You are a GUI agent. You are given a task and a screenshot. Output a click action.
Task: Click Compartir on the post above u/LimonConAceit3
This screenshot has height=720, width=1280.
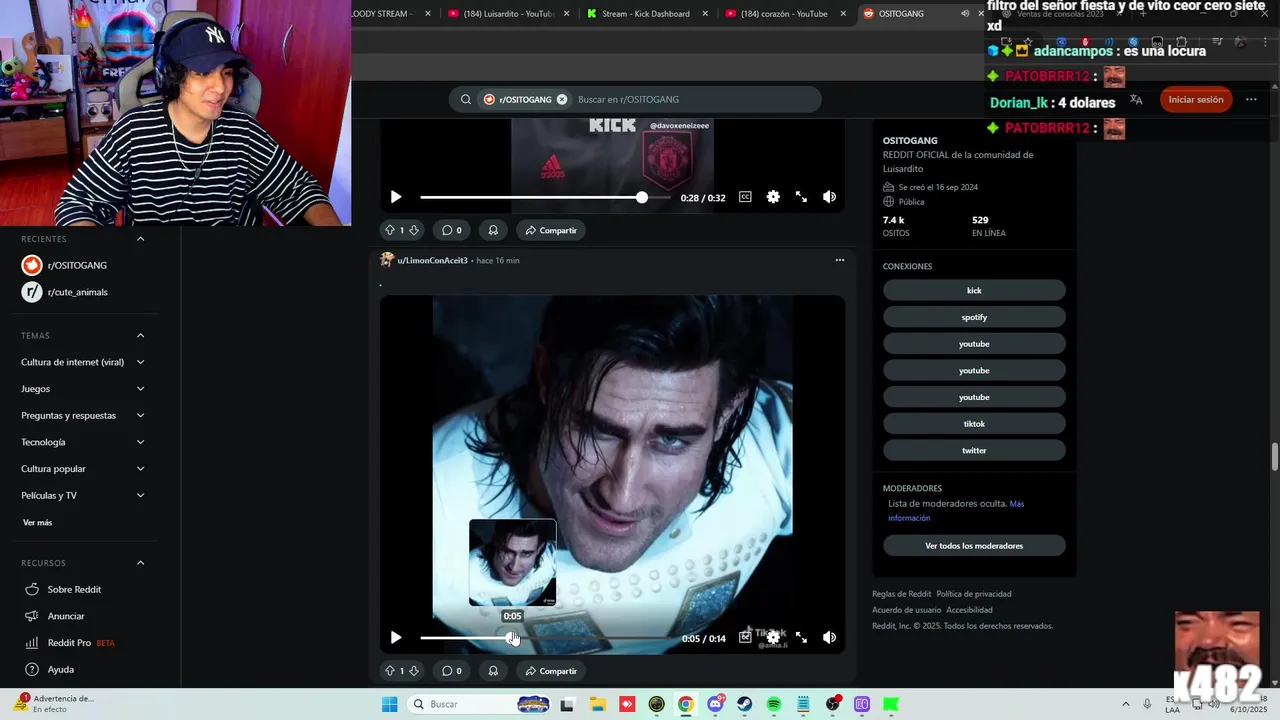[551, 230]
